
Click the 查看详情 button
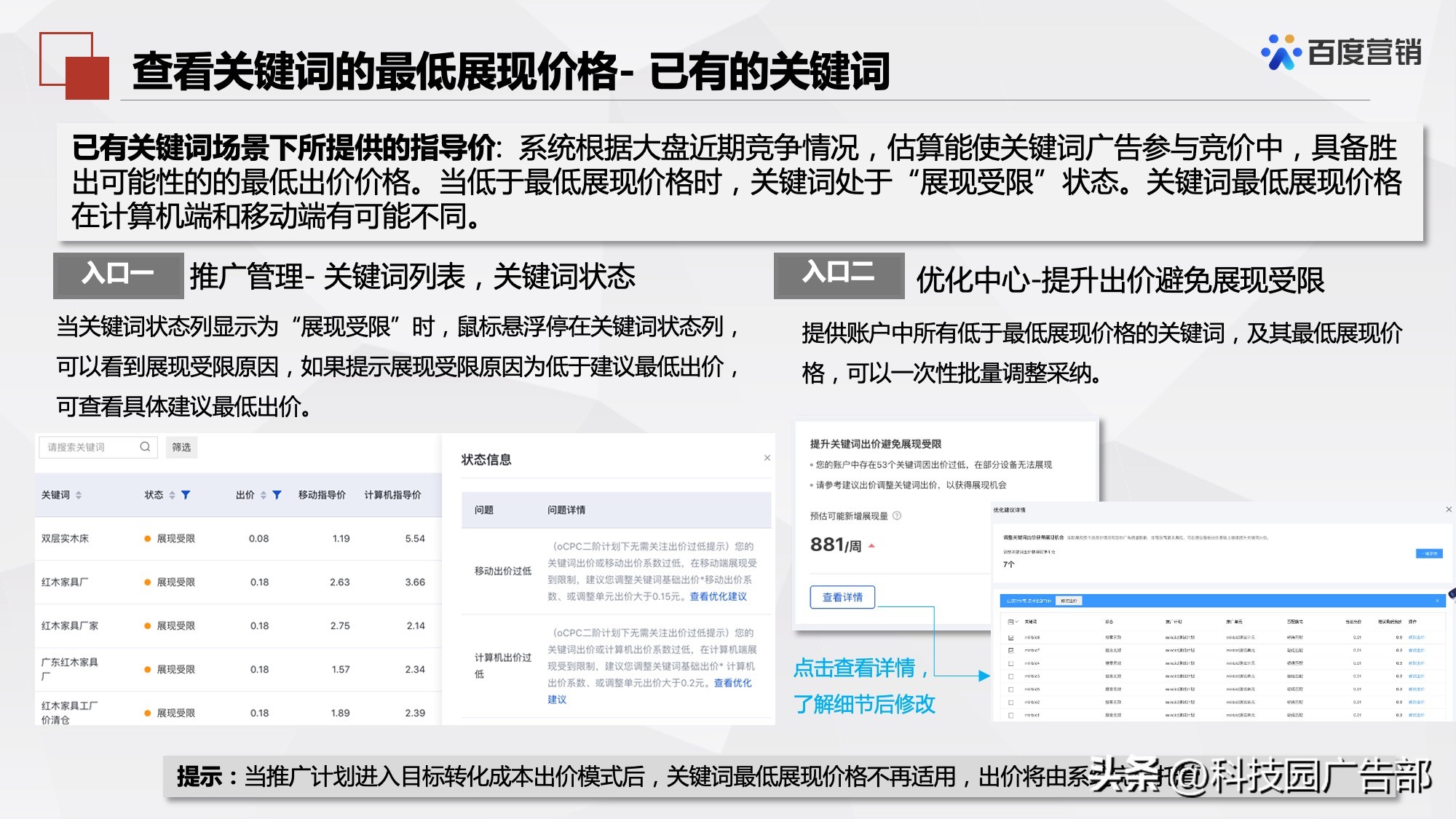click(842, 596)
